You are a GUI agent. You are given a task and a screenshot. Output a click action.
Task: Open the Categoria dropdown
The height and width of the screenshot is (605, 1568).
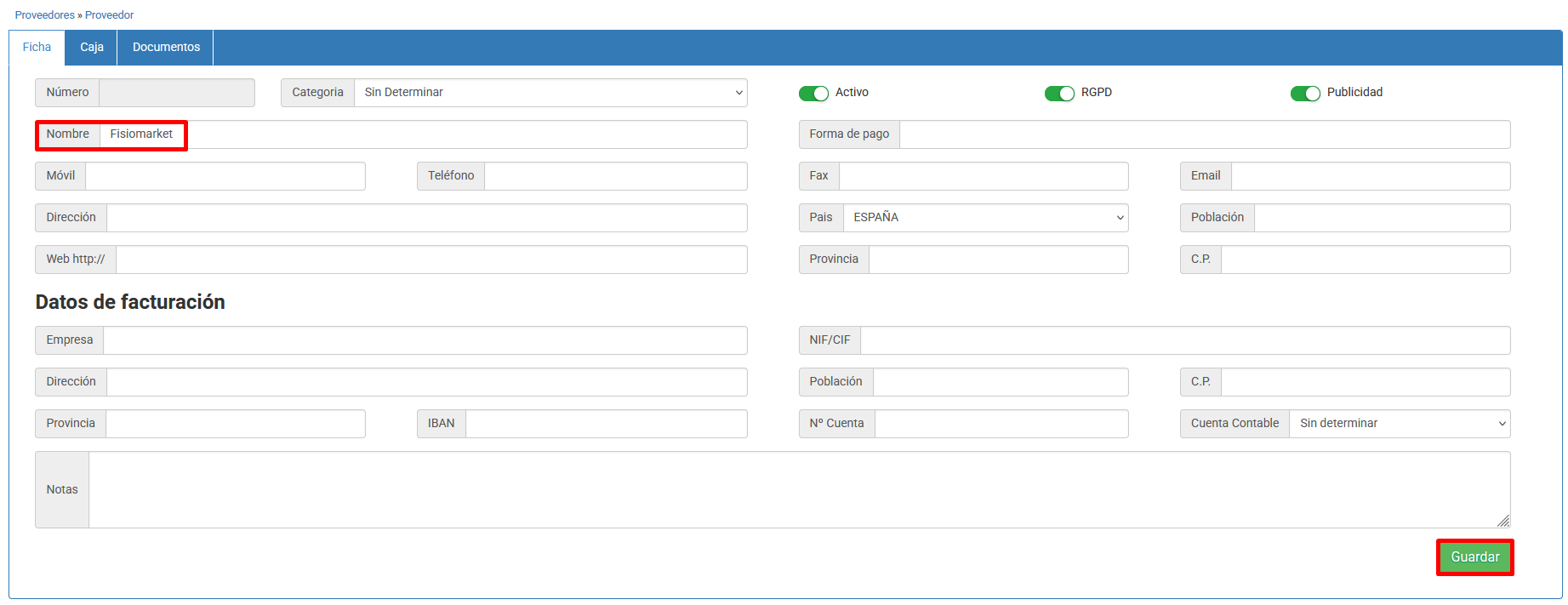(x=550, y=93)
